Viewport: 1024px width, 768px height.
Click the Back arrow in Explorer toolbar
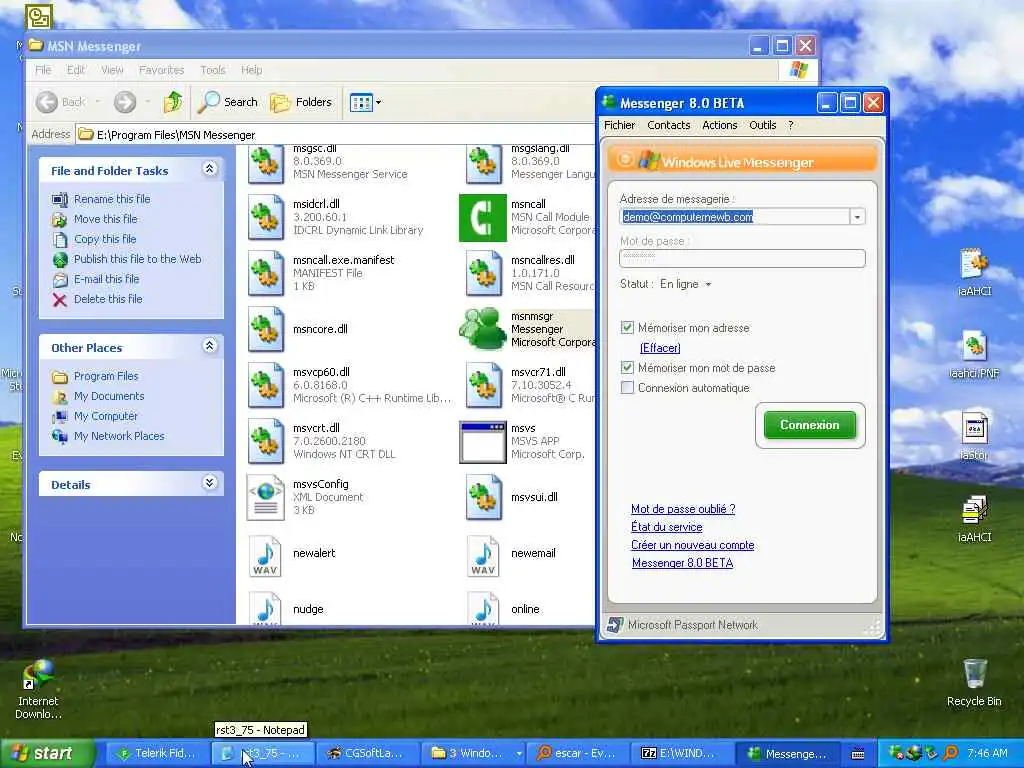tap(48, 102)
